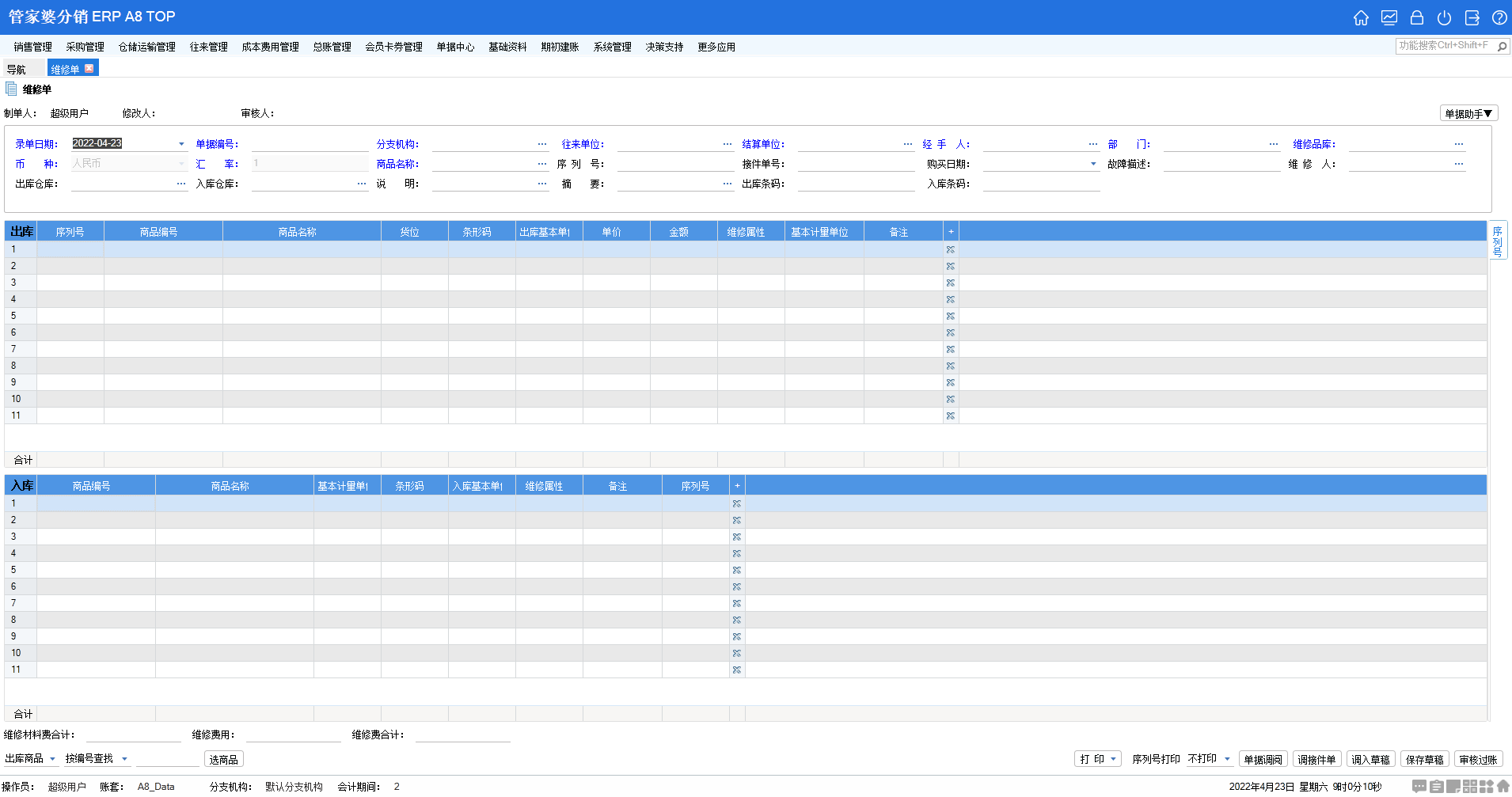Screen dimensions: 1512x797
Task: Expand the 不打印 serial print dropdown
Action: (1227, 759)
